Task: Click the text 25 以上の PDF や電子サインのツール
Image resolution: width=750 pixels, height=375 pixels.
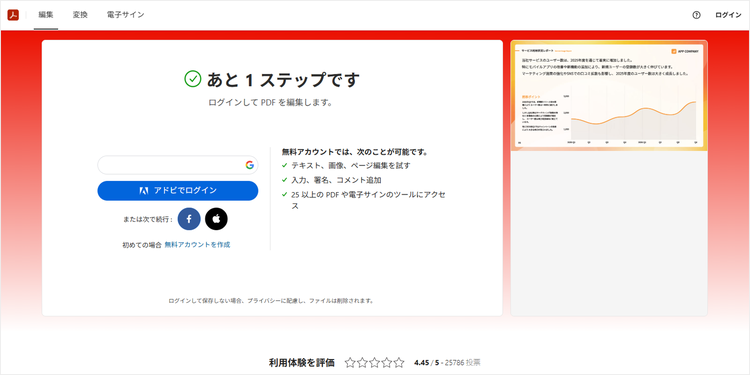Action: pyautogui.click(x=368, y=200)
